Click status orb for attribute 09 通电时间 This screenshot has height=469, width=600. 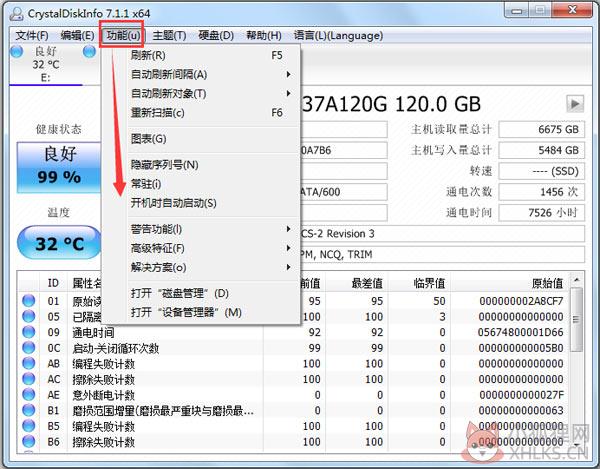tap(29, 332)
